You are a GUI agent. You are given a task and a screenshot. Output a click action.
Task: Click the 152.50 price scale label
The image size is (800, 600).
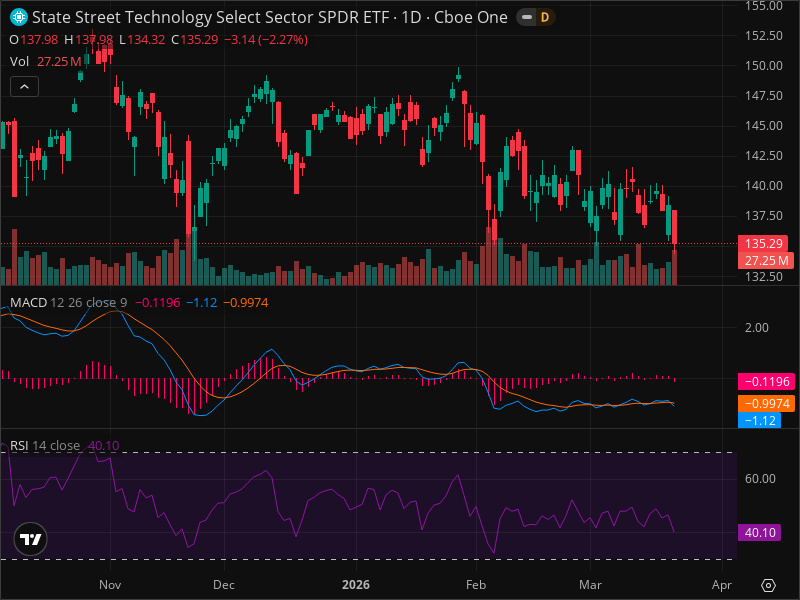click(x=764, y=36)
